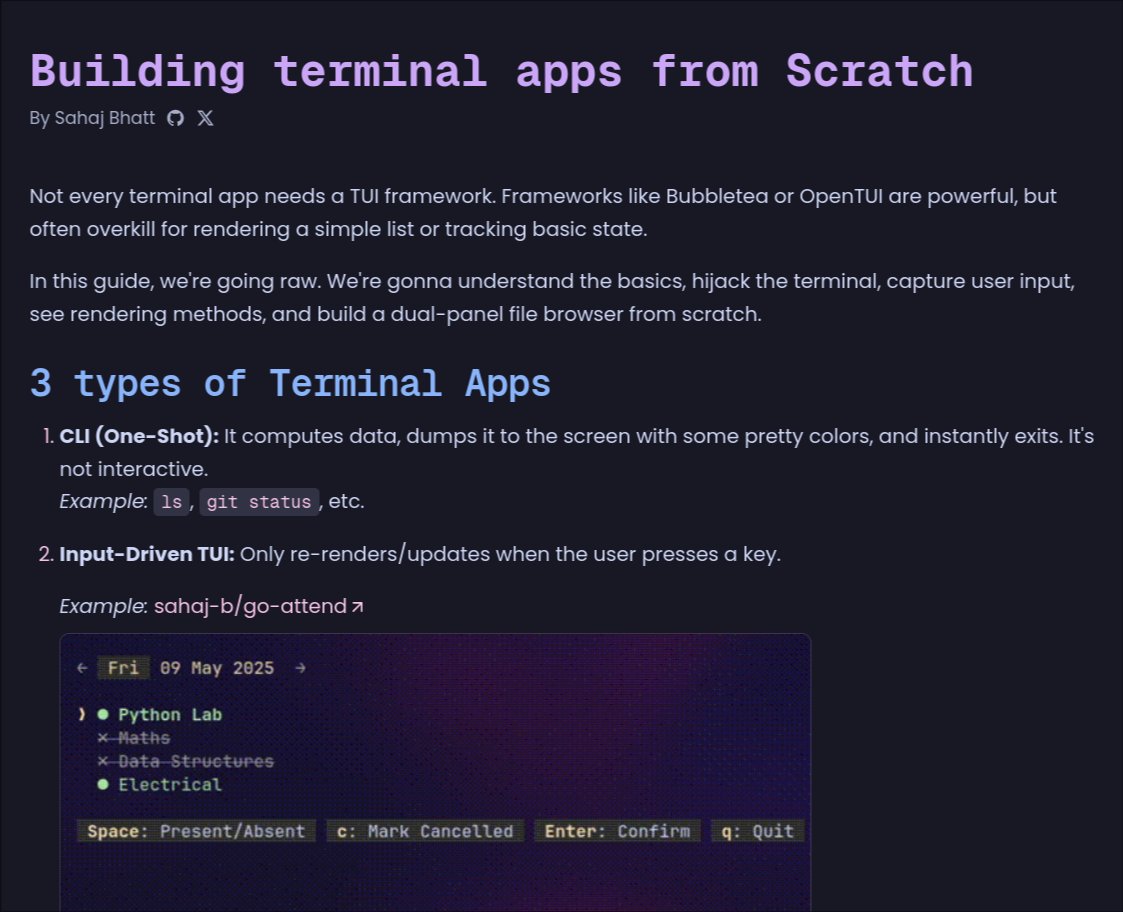Click the 'c: Mark Cancelled' key hint
This screenshot has height=912, width=1123.
(x=425, y=832)
